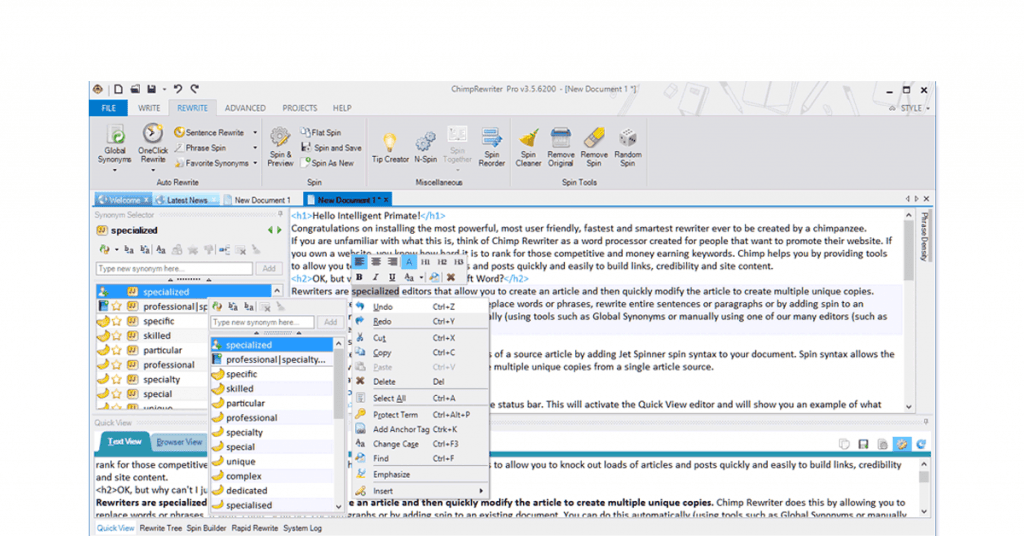The width and height of the screenshot is (1024, 536).
Task: Align text left in floating mini toolbar
Action: click(359, 262)
